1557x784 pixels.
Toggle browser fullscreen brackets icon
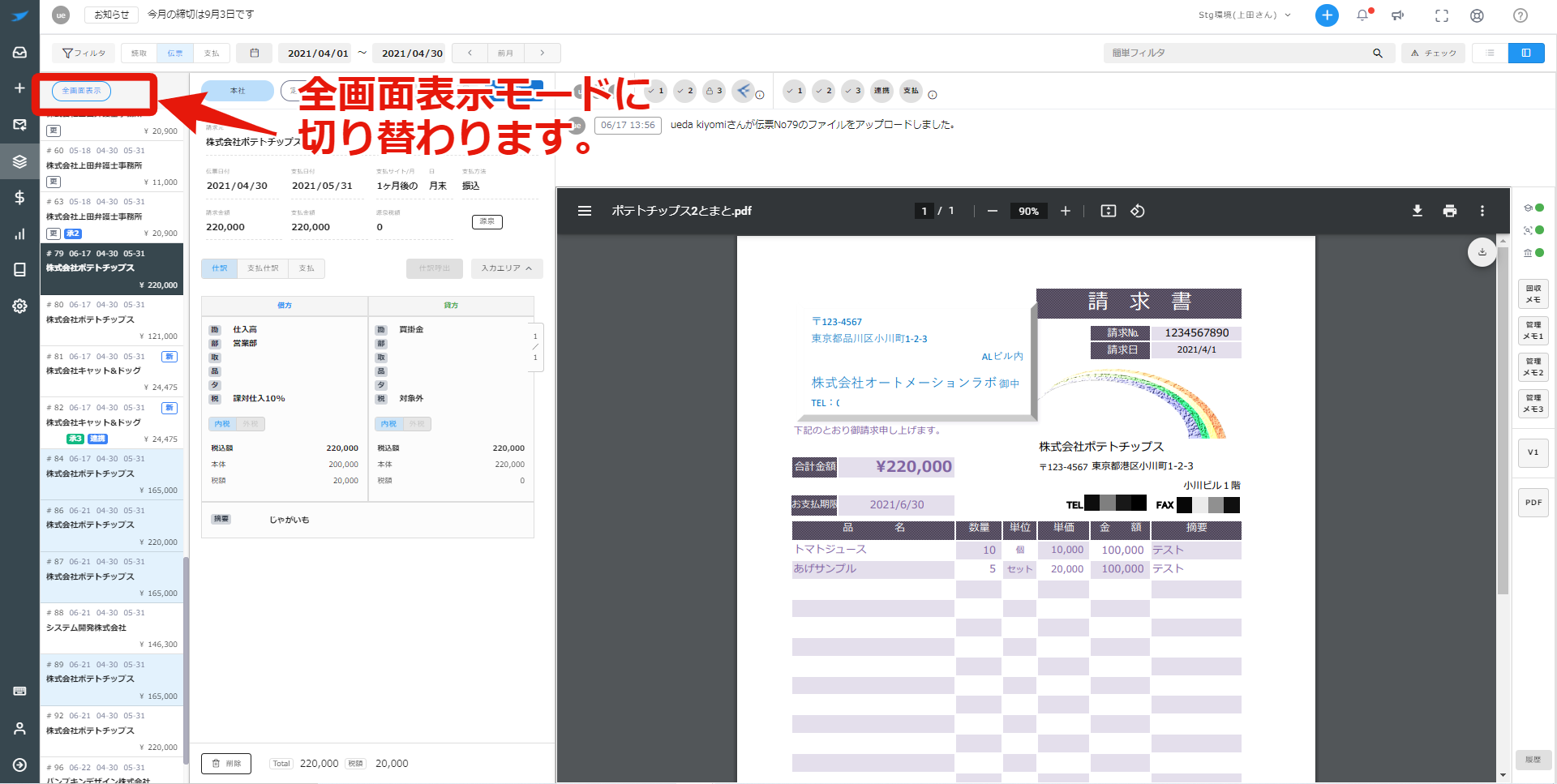click(1442, 15)
